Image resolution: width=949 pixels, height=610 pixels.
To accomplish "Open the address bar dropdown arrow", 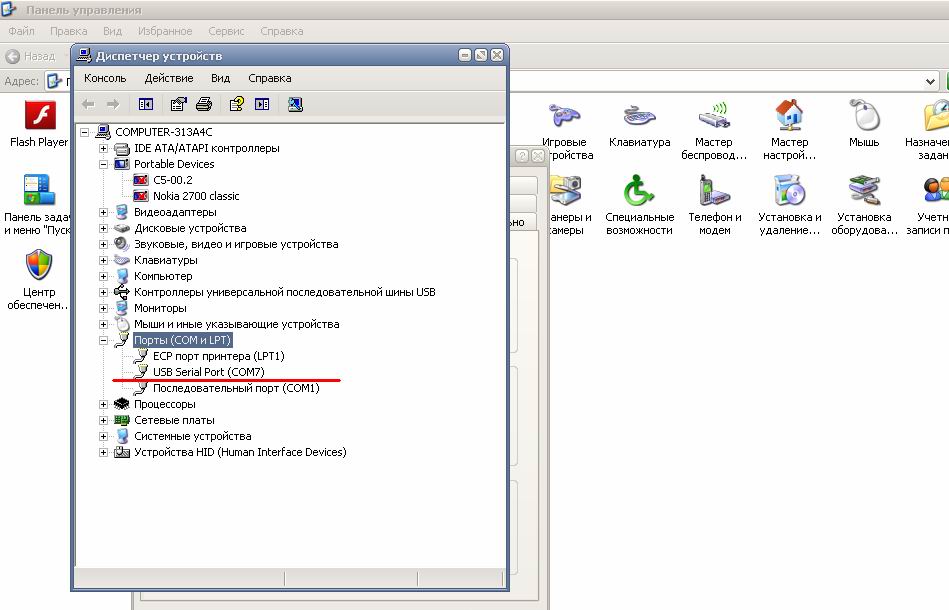I will [x=930, y=81].
